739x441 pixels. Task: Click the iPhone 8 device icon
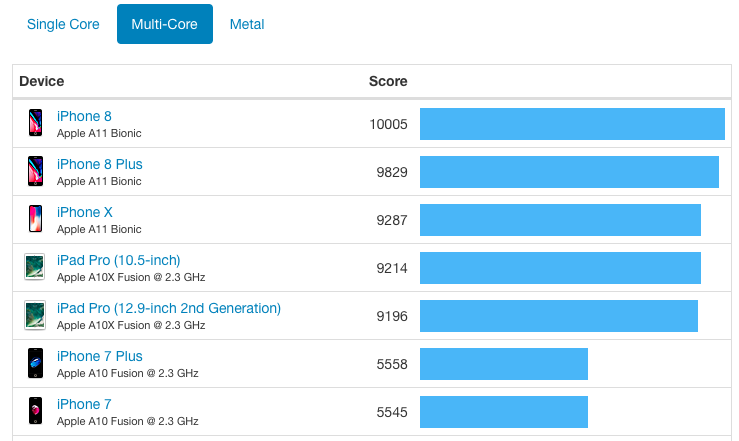[36, 123]
